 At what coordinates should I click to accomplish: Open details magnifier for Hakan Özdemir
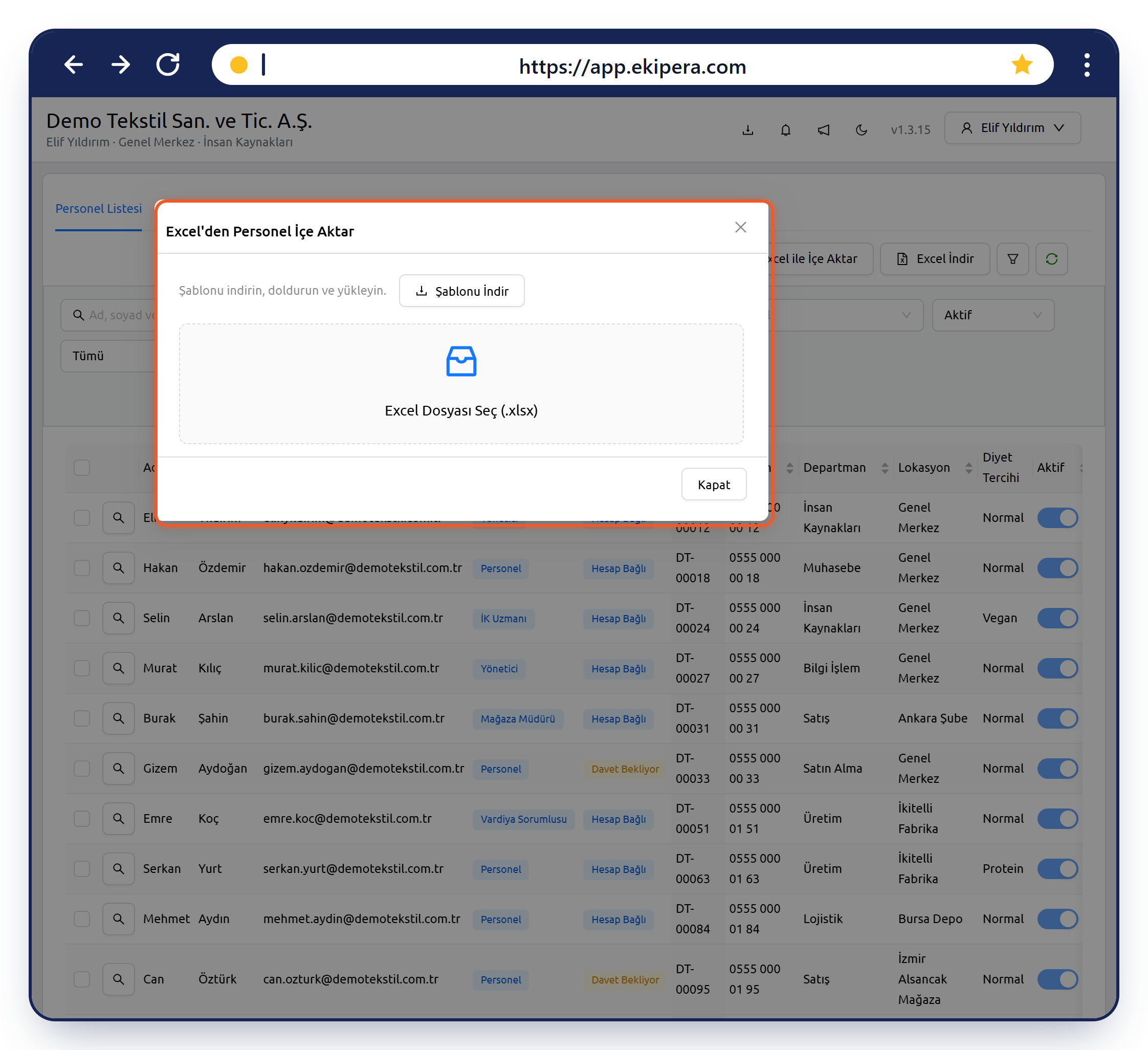tap(119, 567)
